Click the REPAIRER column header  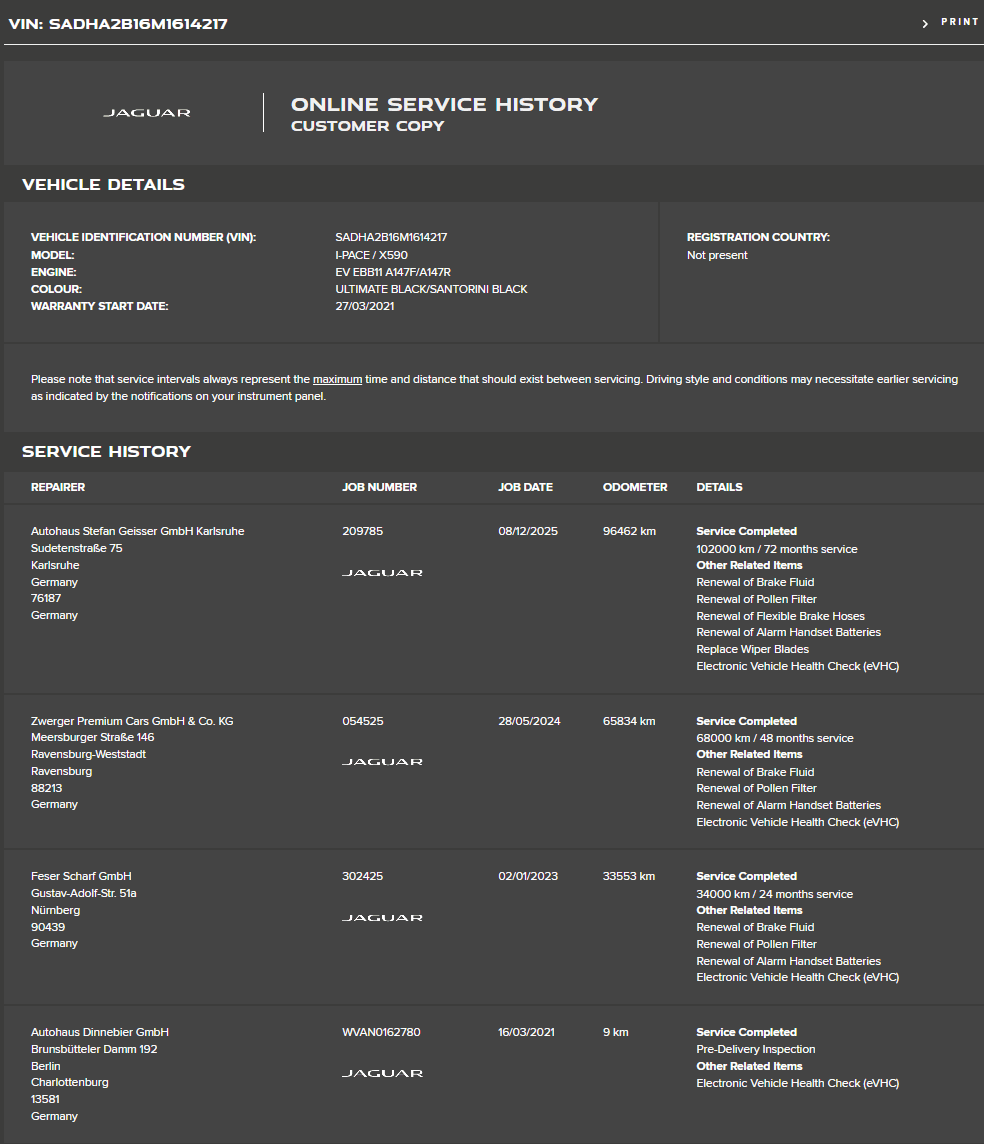click(x=58, y=487)
